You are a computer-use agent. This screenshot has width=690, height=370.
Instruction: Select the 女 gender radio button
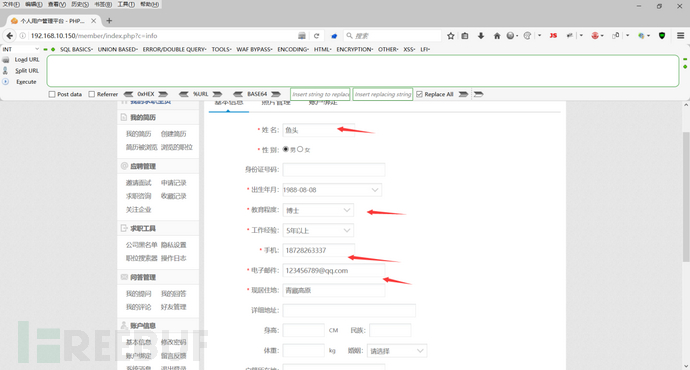click(300, 149)
